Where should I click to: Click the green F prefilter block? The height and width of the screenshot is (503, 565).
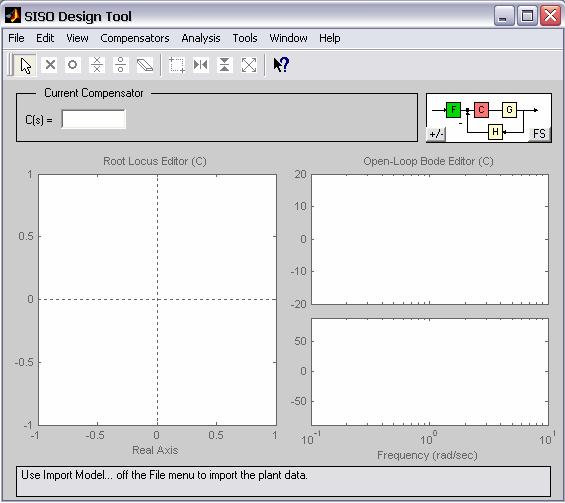[453, 110]
